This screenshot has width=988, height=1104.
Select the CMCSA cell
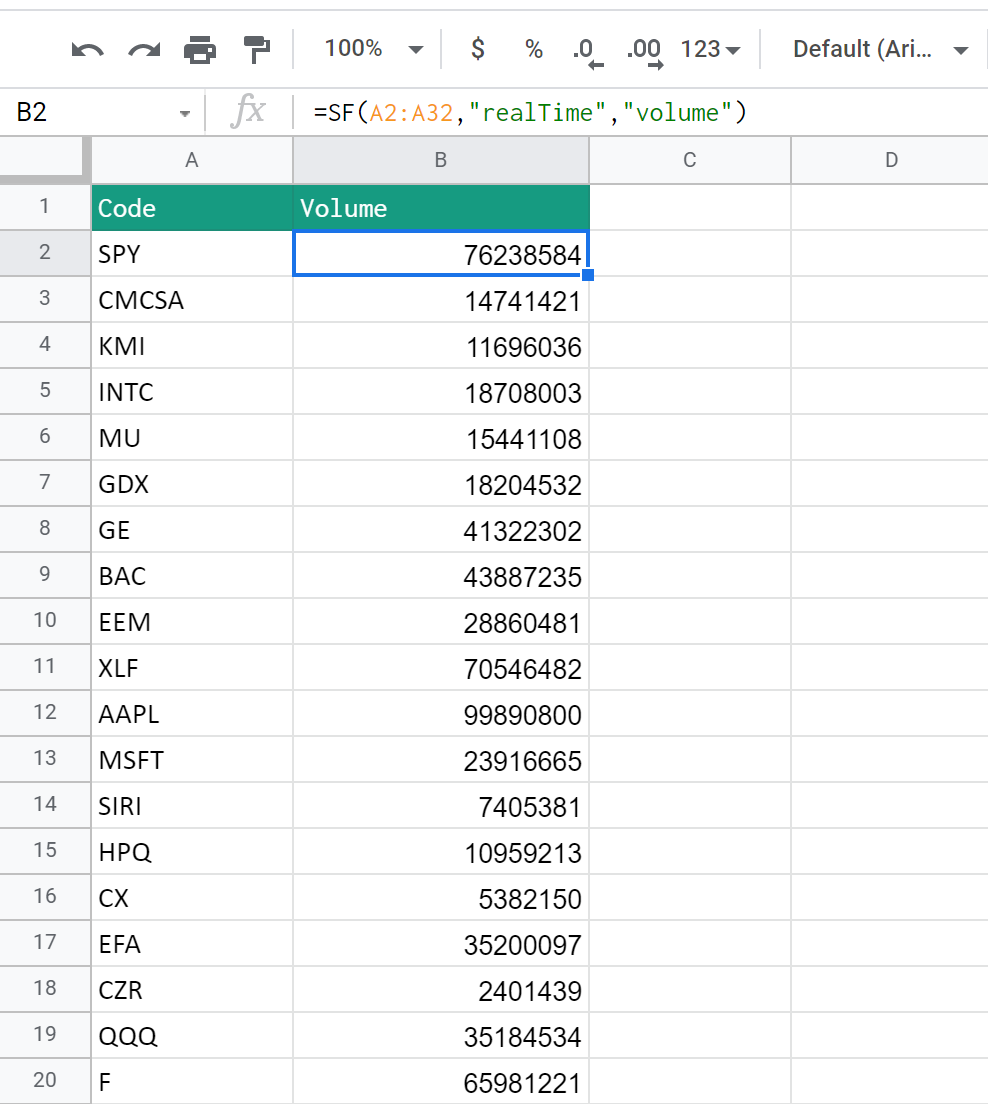[x=192, y=299]
